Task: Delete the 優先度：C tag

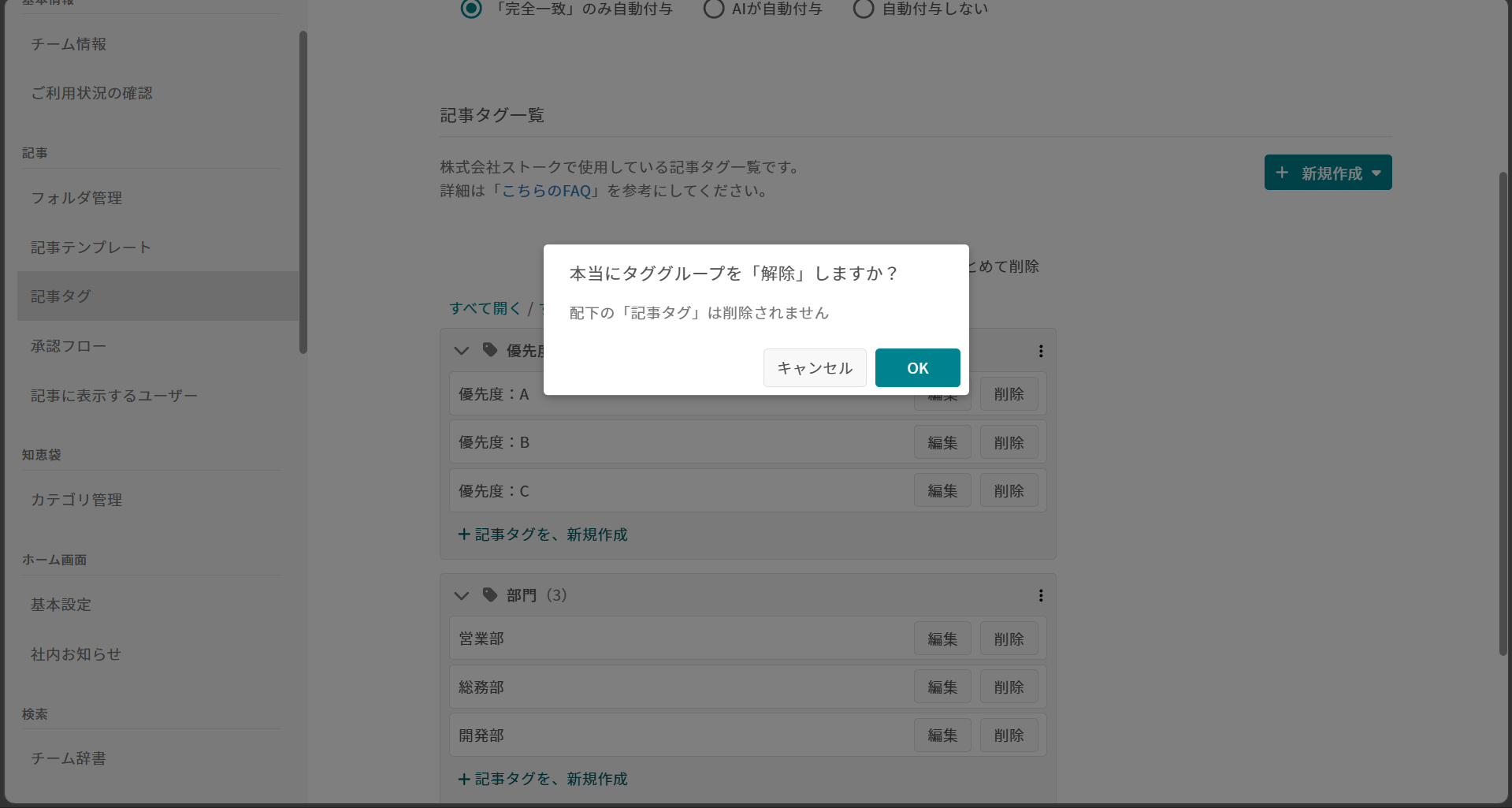Action: point(1009,490)
